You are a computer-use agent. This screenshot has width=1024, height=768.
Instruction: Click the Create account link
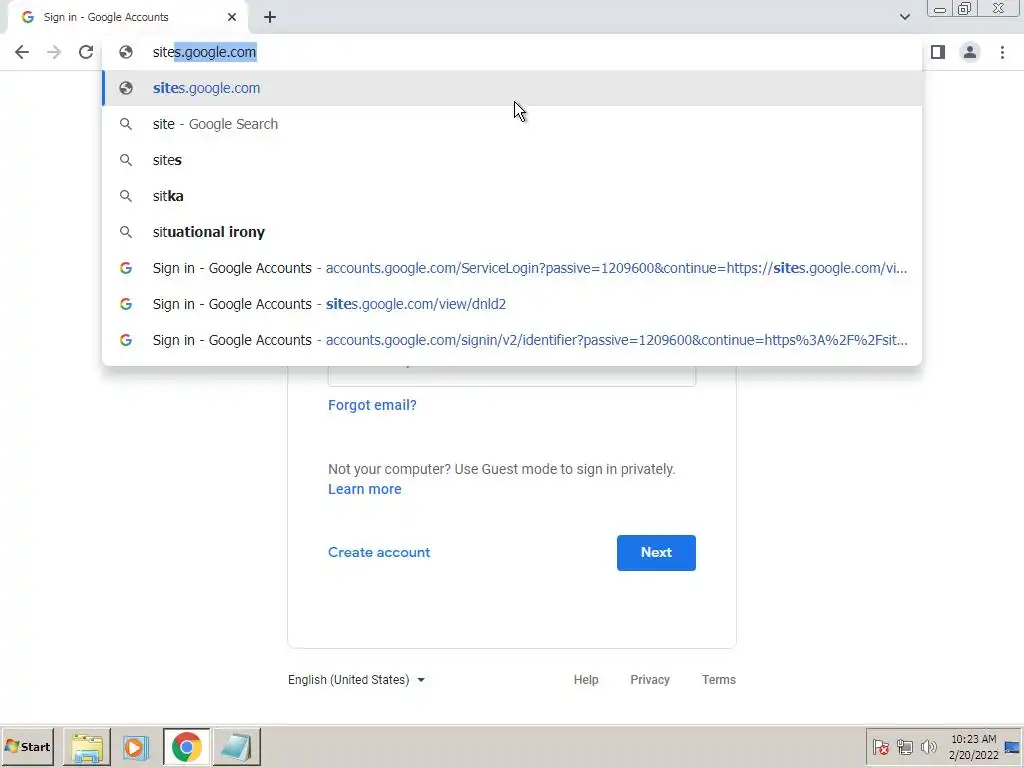tap(379, 552)
